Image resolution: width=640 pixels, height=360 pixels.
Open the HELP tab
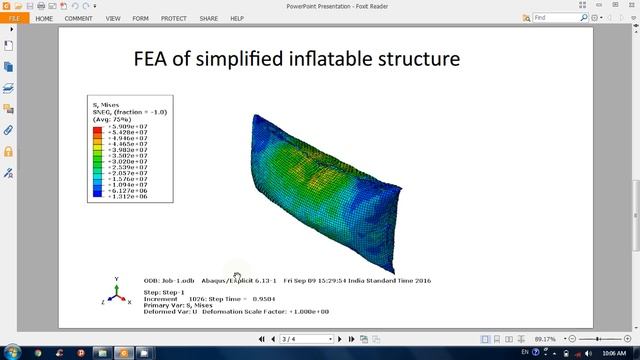point(237,18)
